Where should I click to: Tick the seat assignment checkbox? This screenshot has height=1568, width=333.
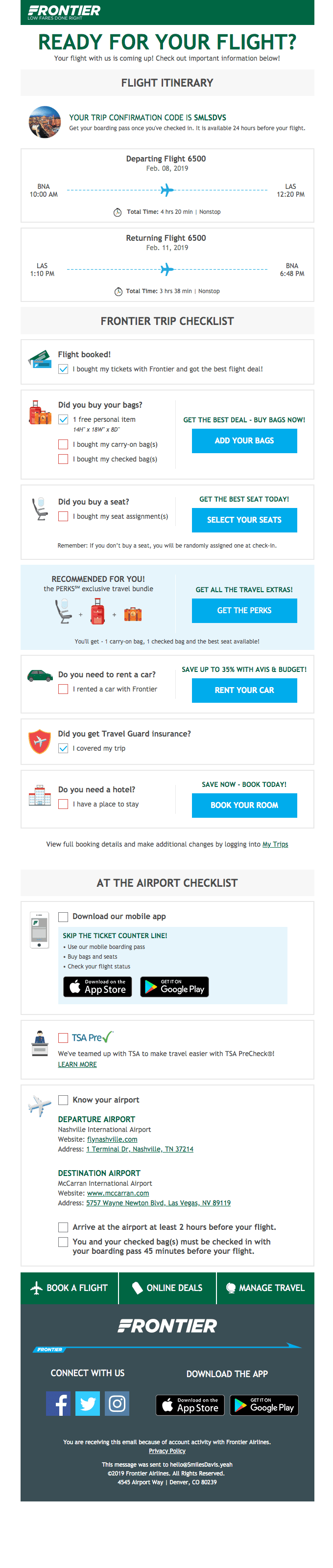(63, 516)
